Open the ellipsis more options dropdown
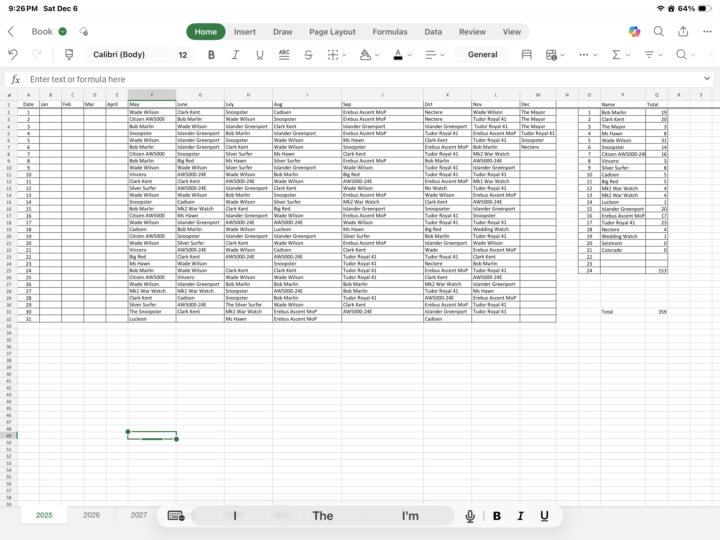Image resolution: width=720 pixels, height=540 pixels. coord(588,55)
